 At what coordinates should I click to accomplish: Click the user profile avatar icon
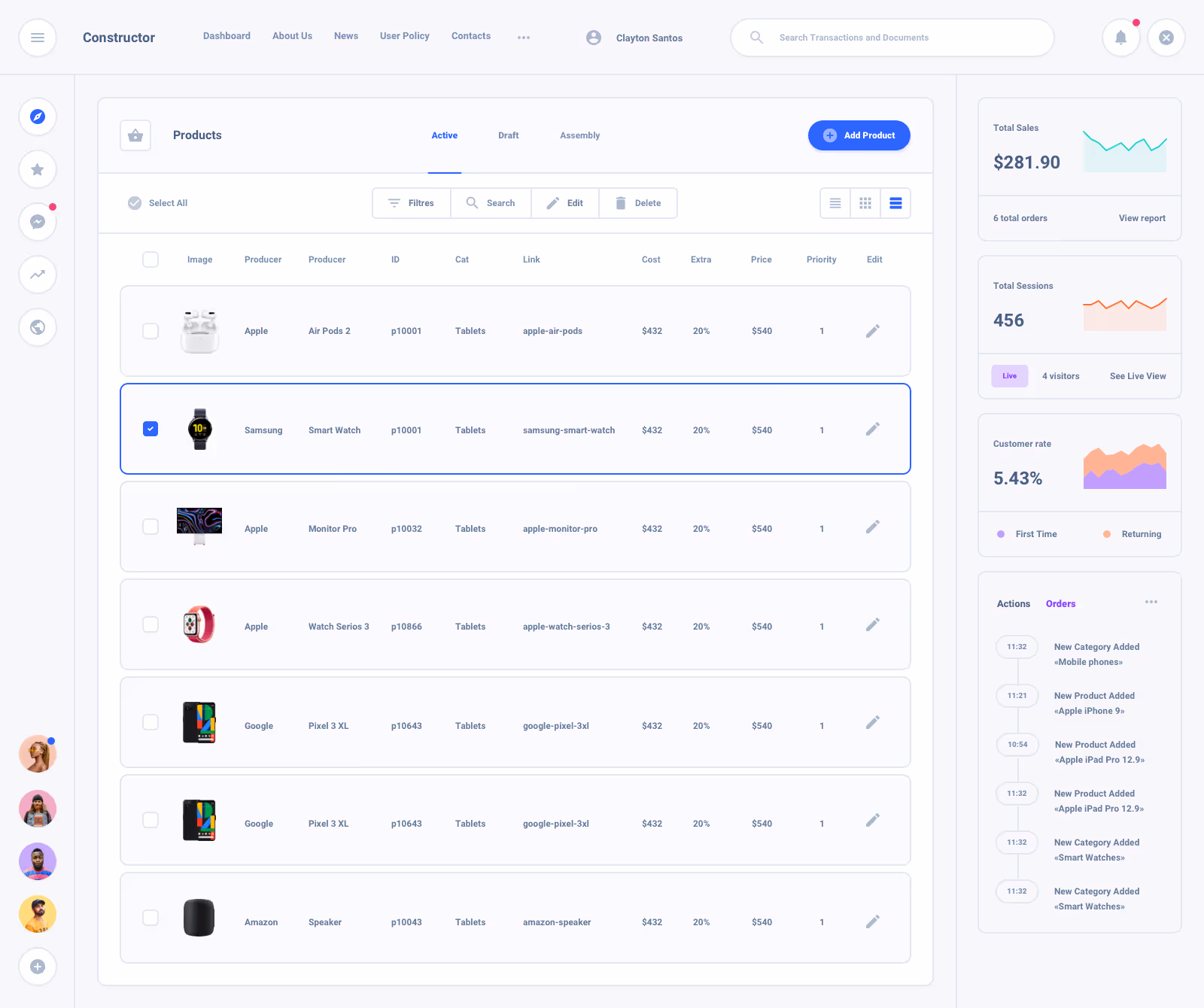click(594, 38)
